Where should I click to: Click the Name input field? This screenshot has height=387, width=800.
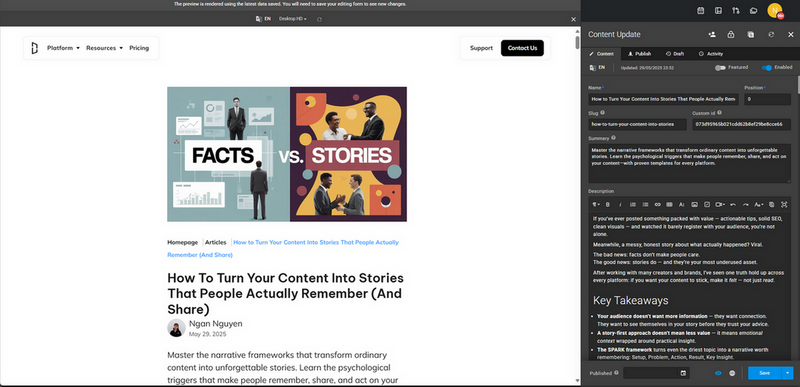663,99
